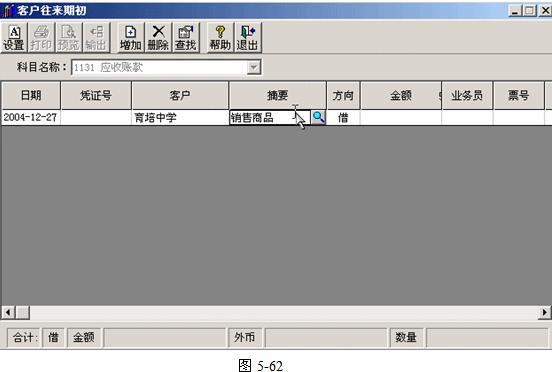Click the magnifier lookup icon in 摘要 cell

[319, 117]
